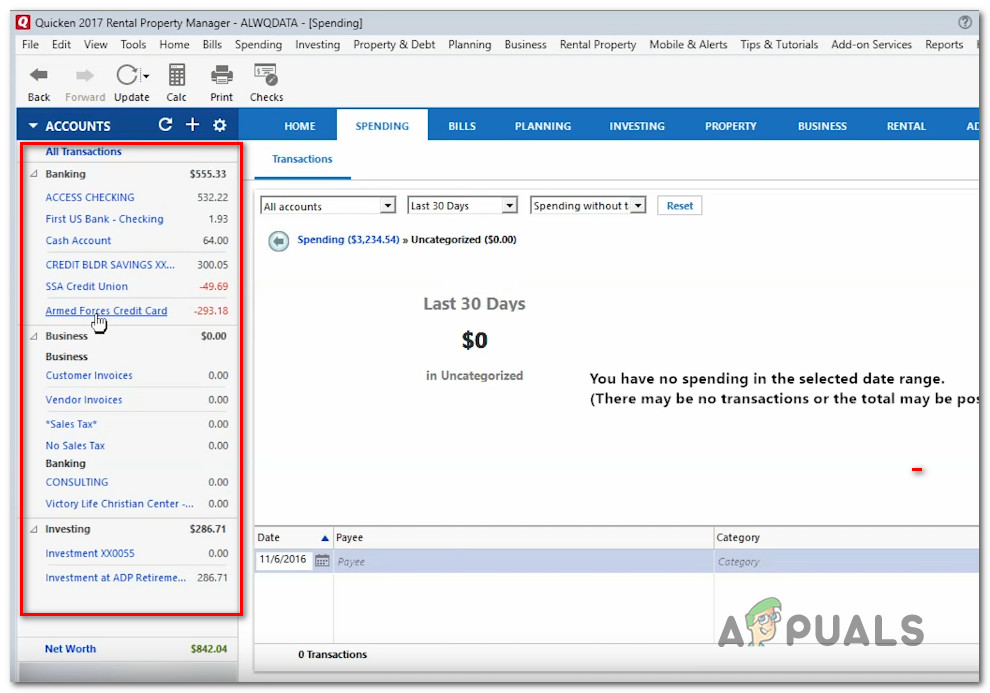The image size is (990, 693).
Task: Open Customer Invoices account
Action: coord(89,375)
